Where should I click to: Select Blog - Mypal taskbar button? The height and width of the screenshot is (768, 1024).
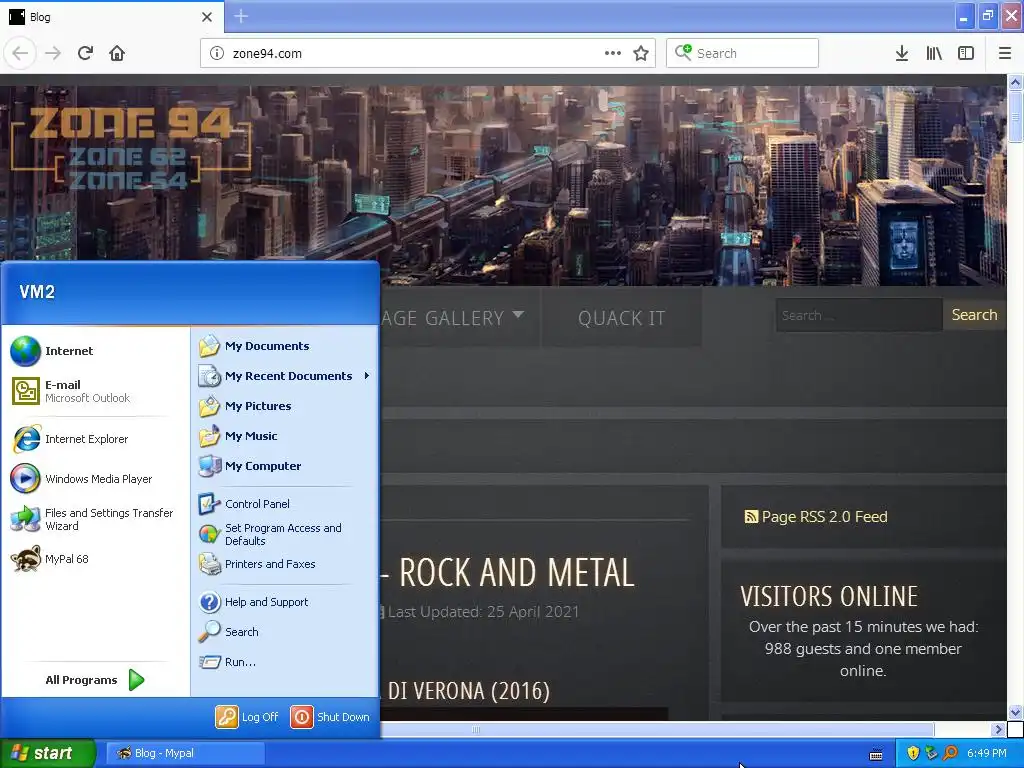tap(185, 753)
